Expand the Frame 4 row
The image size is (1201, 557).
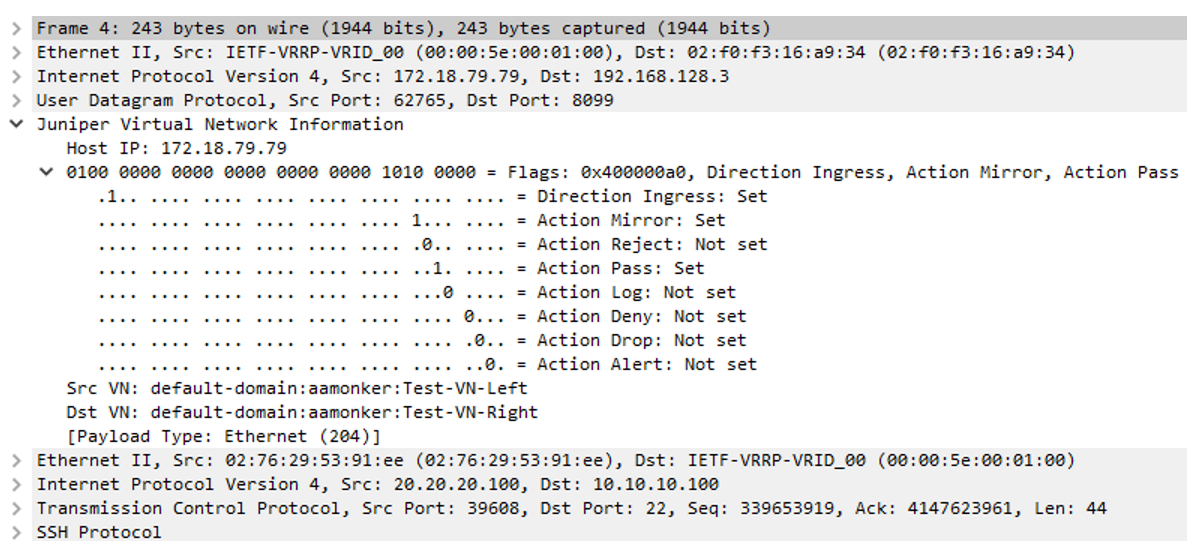pos(16,28)
